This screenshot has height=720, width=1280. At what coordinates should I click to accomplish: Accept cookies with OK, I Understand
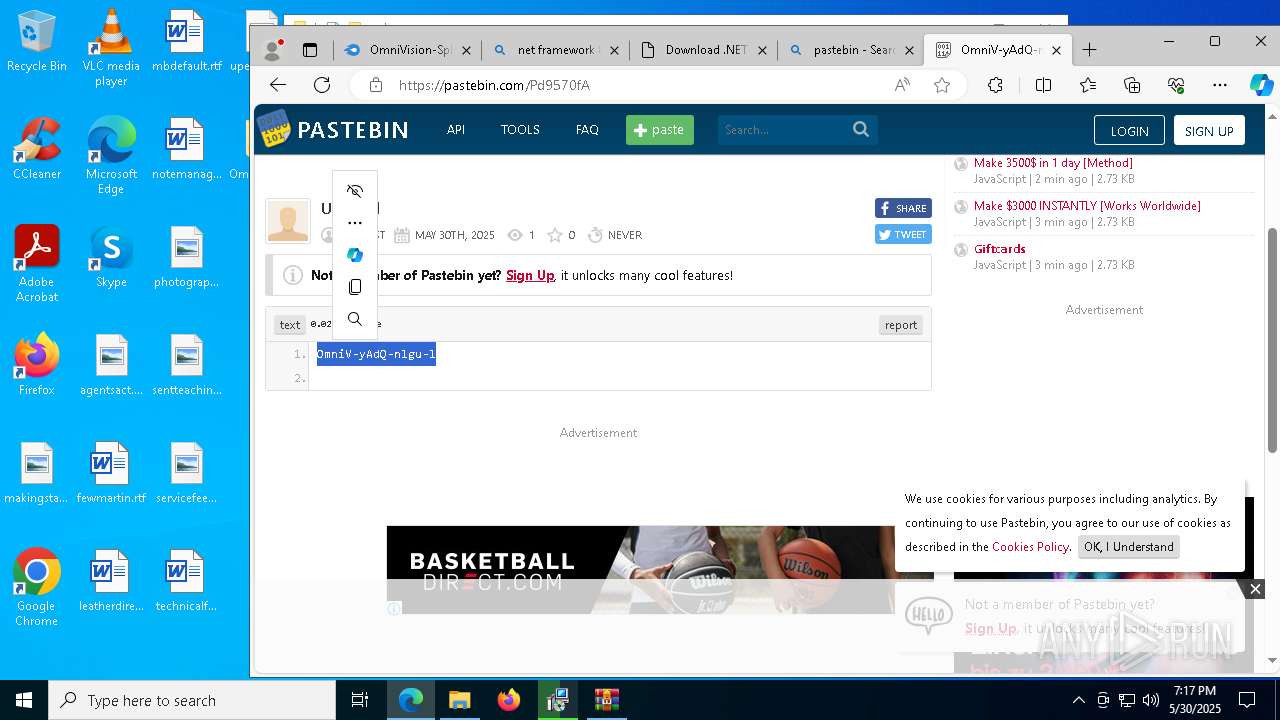[x=1129, y=547]
